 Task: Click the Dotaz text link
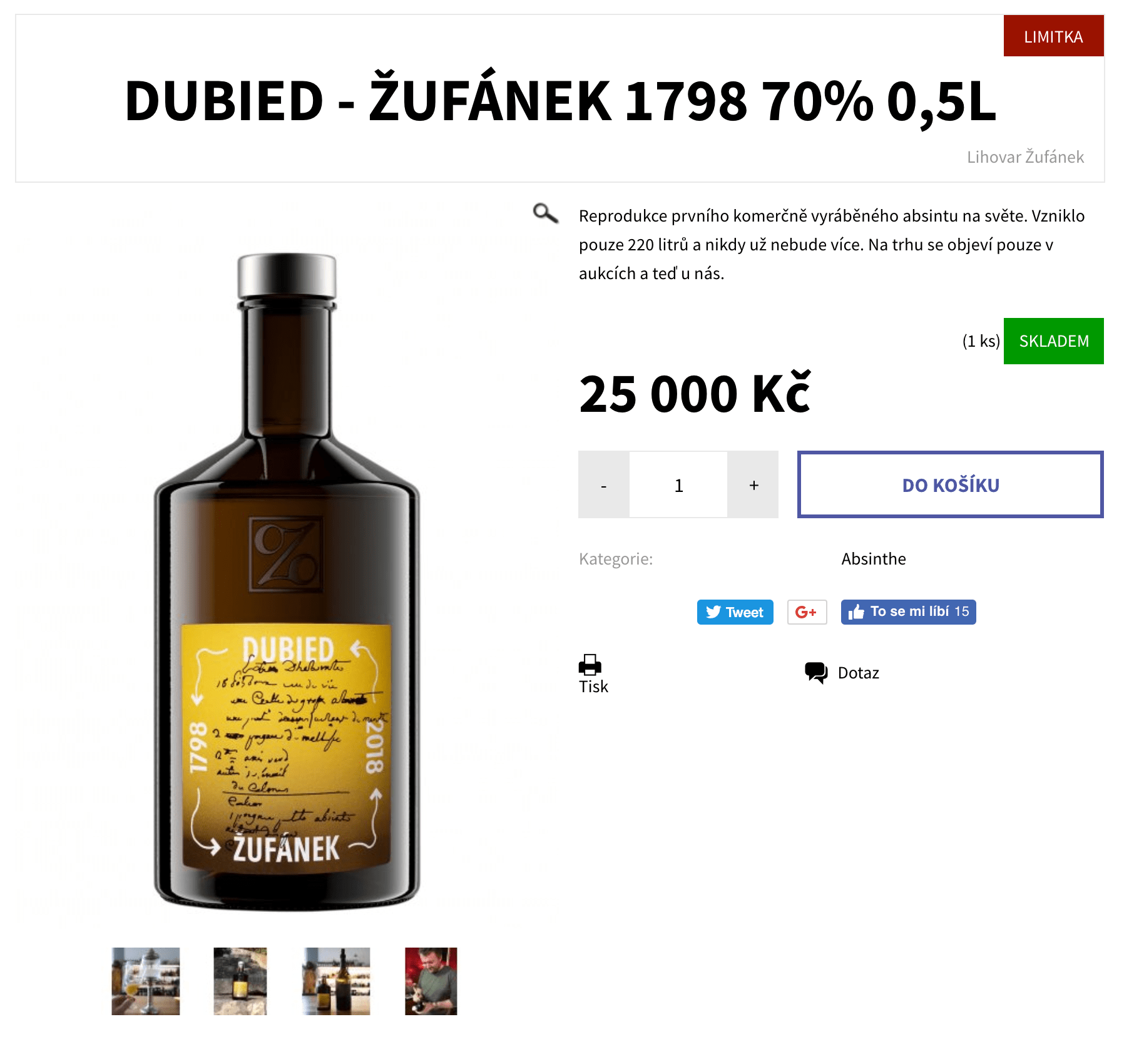(858, 673)
